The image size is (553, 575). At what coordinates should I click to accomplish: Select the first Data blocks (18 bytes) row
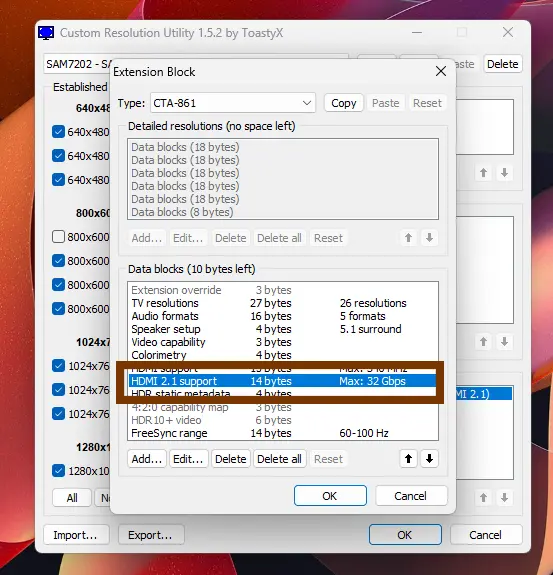point(282,147)
